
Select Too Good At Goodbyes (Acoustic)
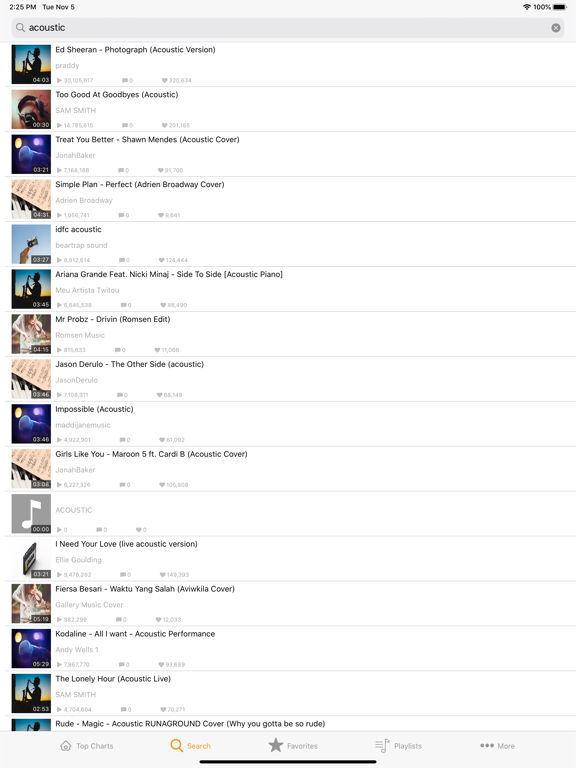[x=291, y=109]
